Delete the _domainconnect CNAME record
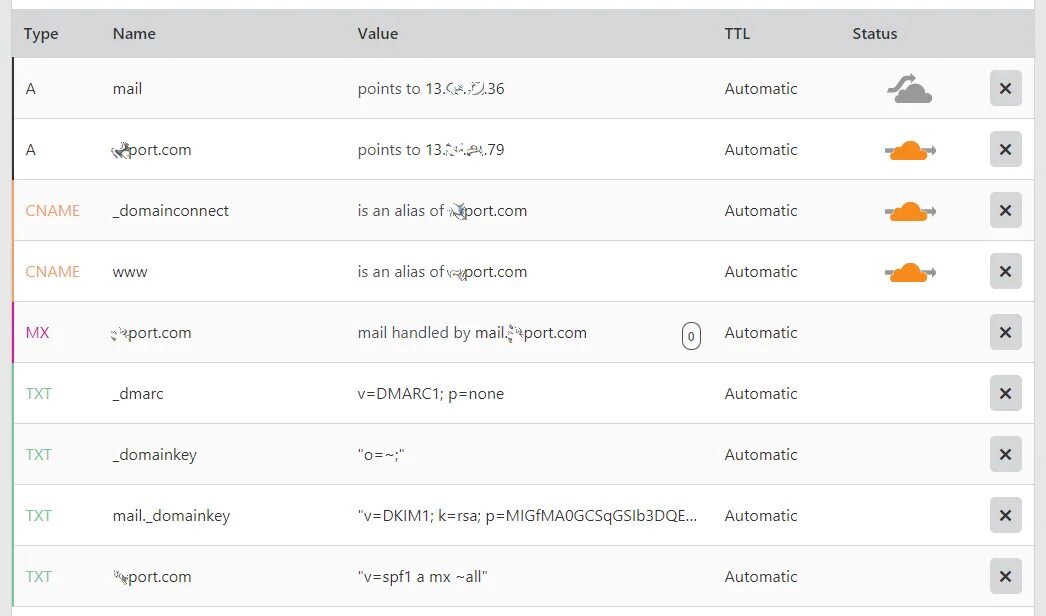The height and width of the screenshot is (616, 1046). coord(1005,211)
